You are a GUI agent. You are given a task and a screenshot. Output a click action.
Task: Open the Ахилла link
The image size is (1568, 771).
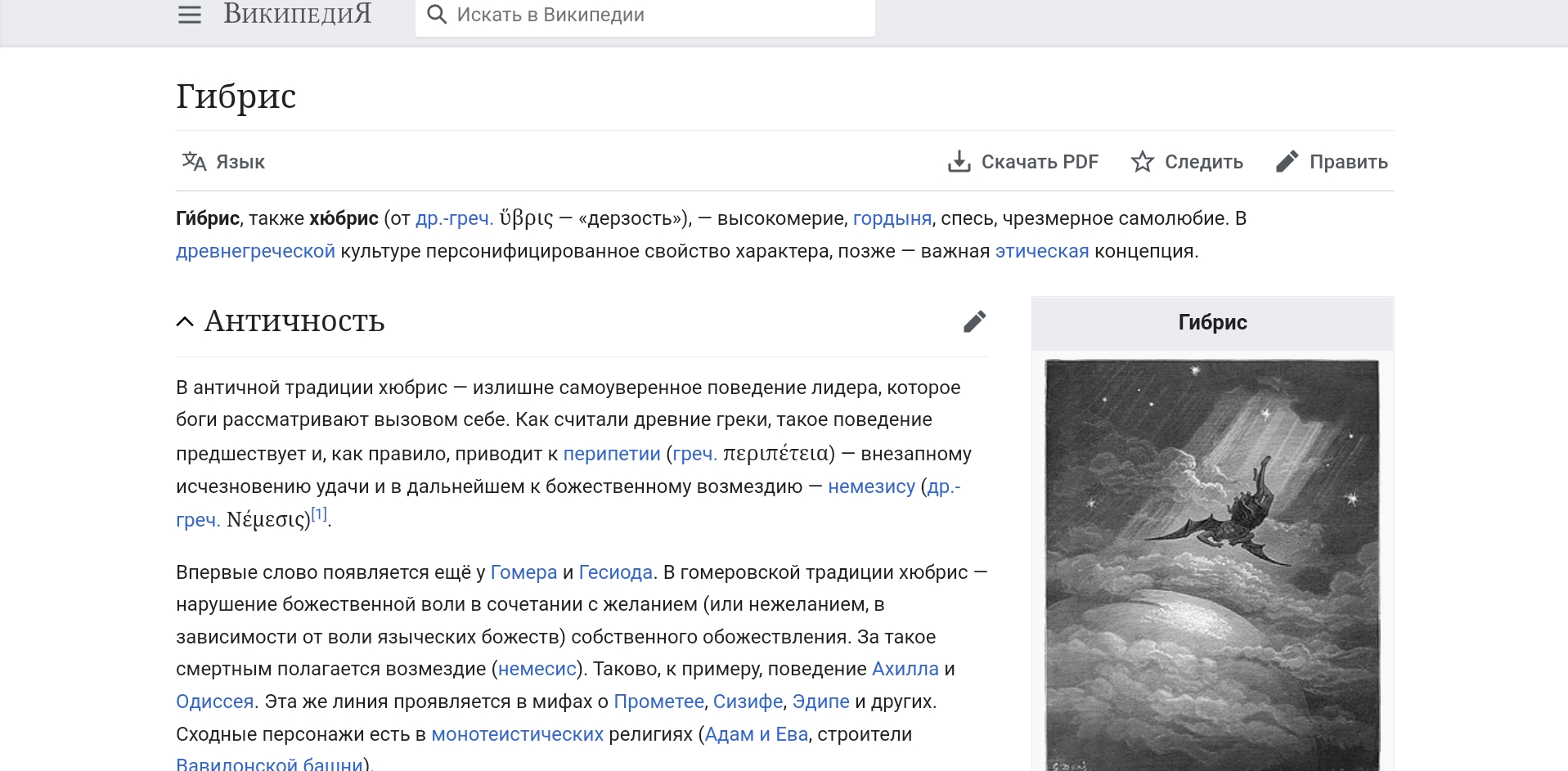(905, 669)
